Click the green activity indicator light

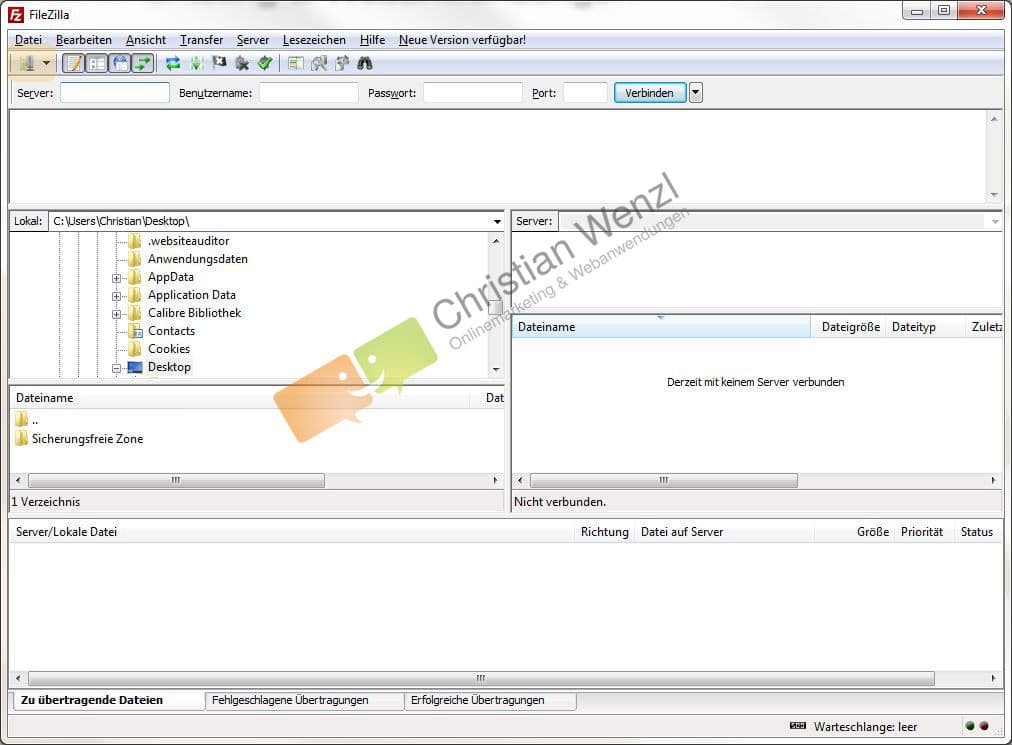pyautogui.click(x=969, y=726)
